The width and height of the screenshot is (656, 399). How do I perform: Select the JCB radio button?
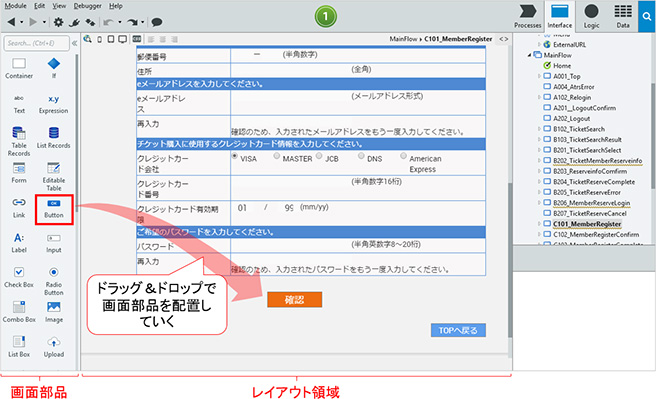tap(319, 156)
